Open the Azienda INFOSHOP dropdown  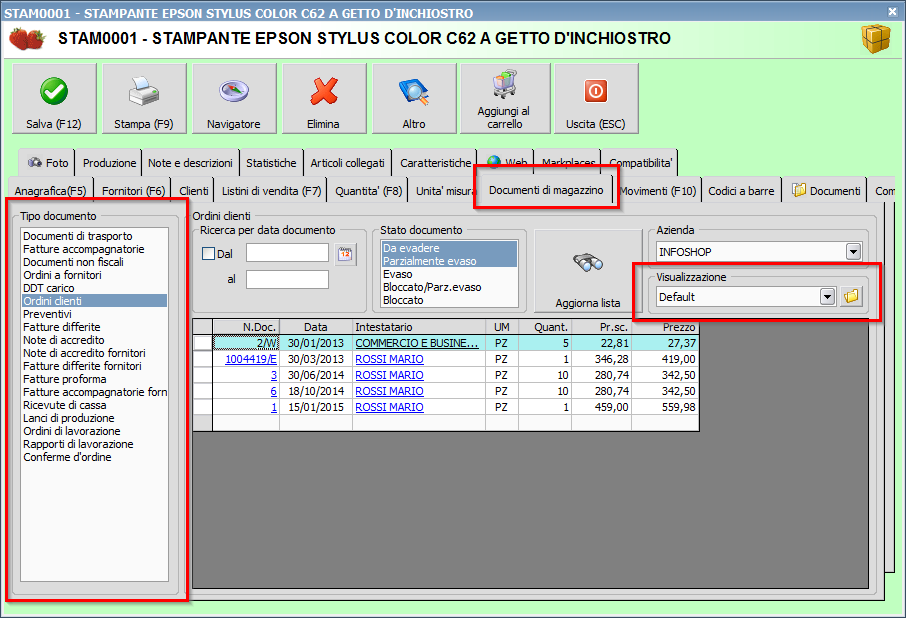(853, 252)
